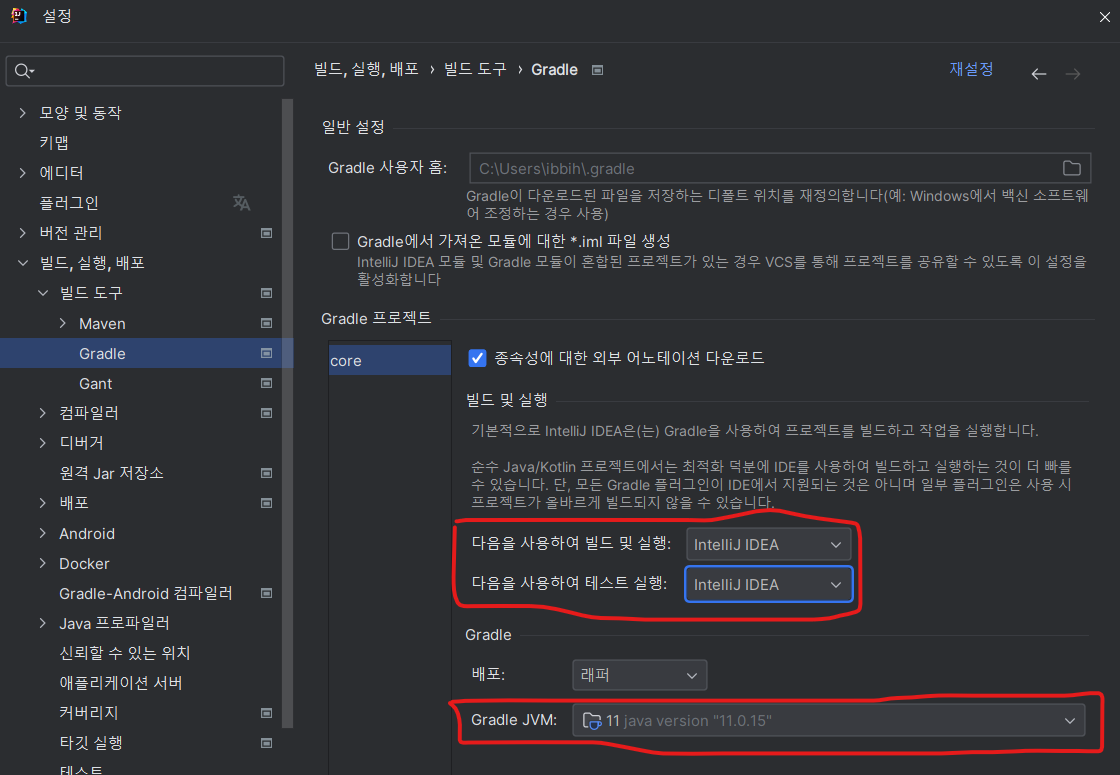Go forward with the right arrow icon
Image resolution: width=1120 pixels, height=775 pixels.
(x=1073, y=74)
